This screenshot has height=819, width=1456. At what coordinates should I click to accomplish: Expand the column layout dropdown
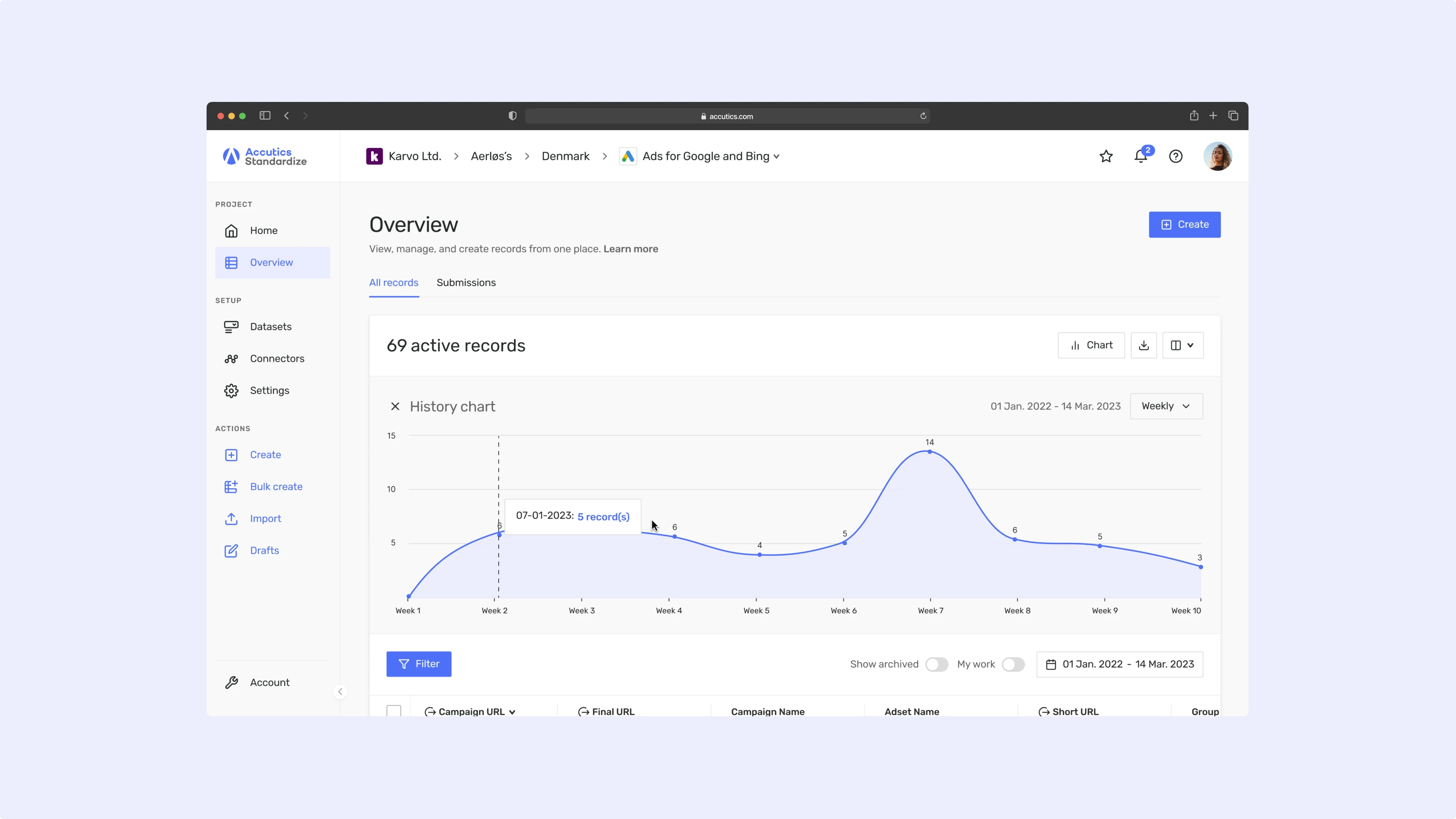1183,345
